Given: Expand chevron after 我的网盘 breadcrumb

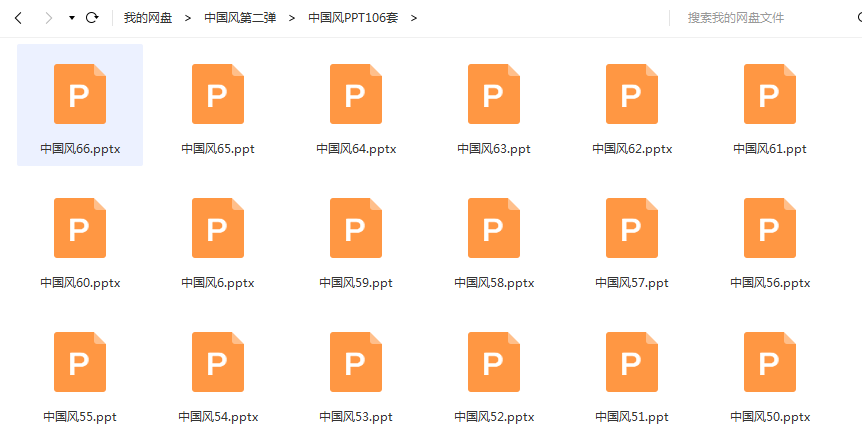Looking at the screenshot, I should pyautogui.click(x=188, y=18).
